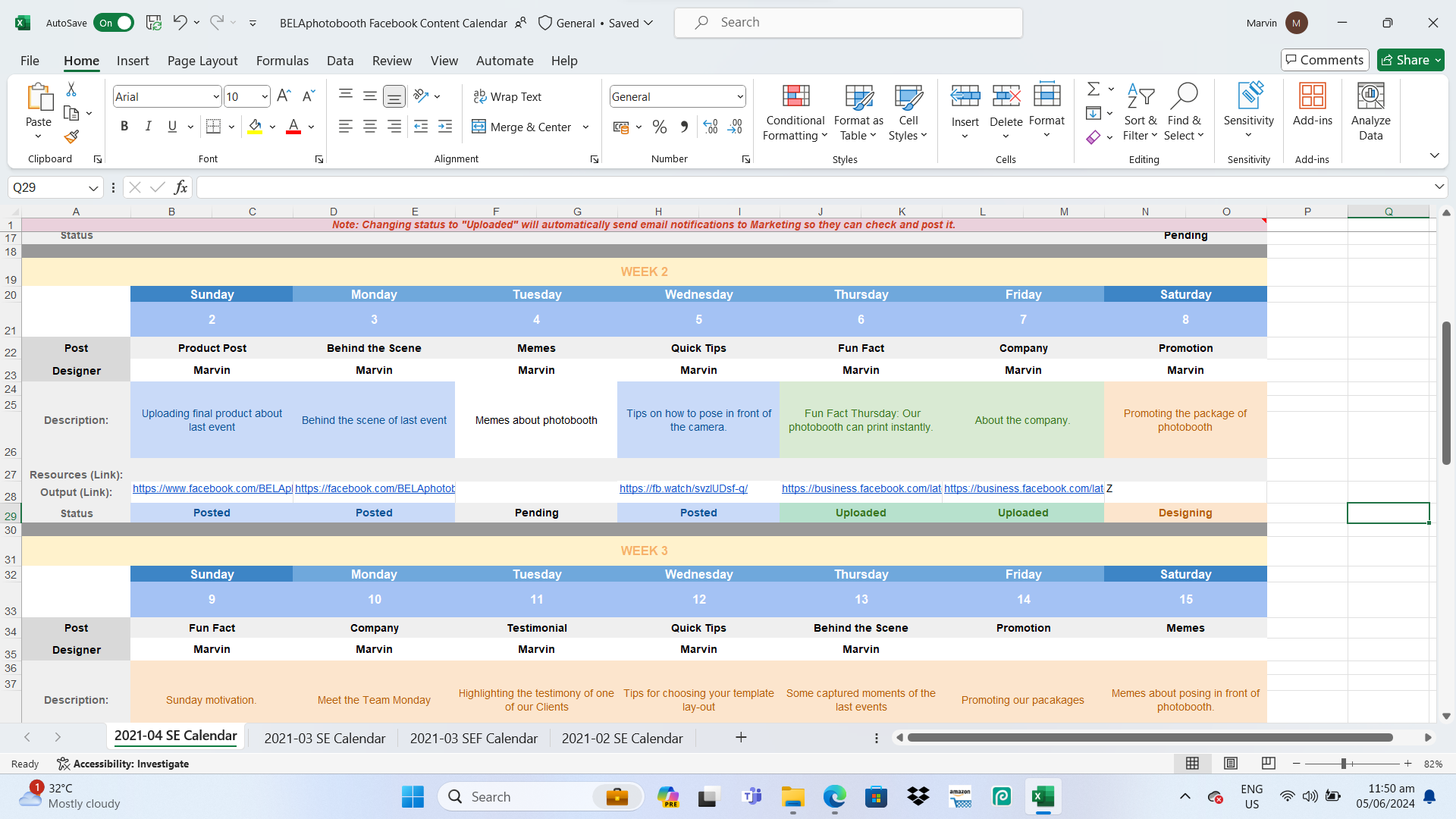Click the Add-ins icon
The width and height of the screenshot is (1456, 819).
(1312, 96)
